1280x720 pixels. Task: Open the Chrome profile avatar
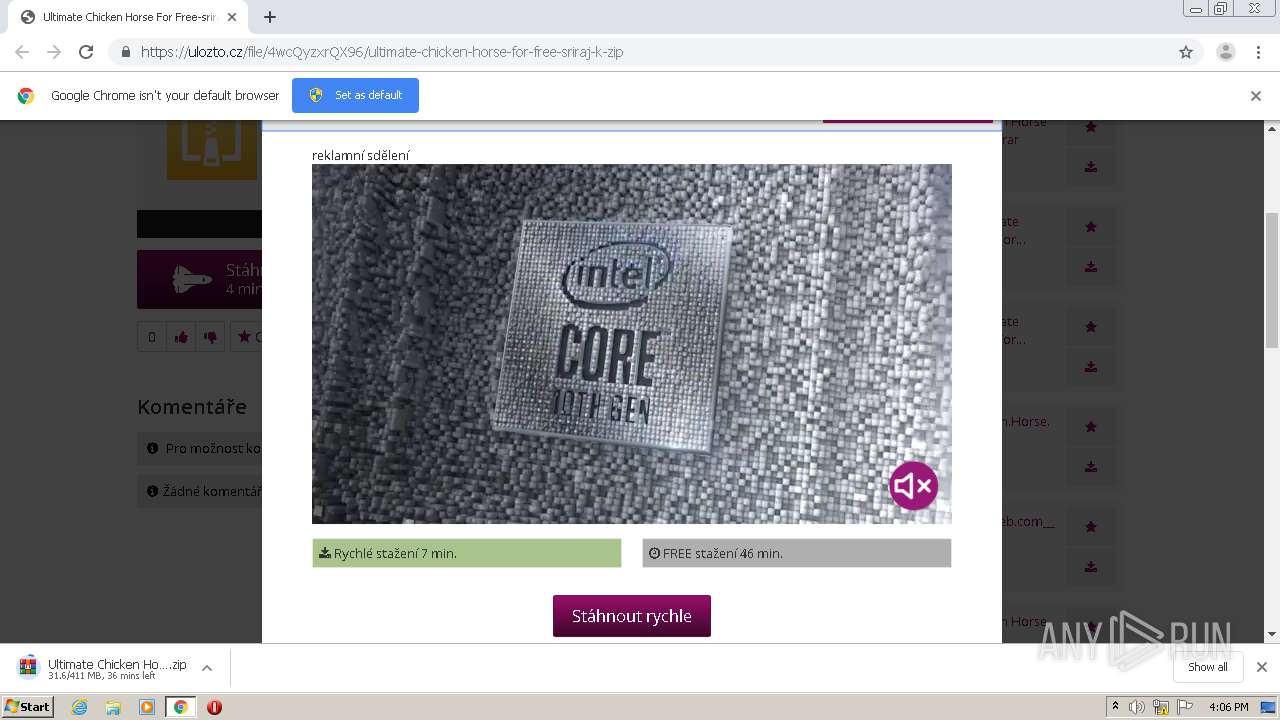tap(1226, 52)
